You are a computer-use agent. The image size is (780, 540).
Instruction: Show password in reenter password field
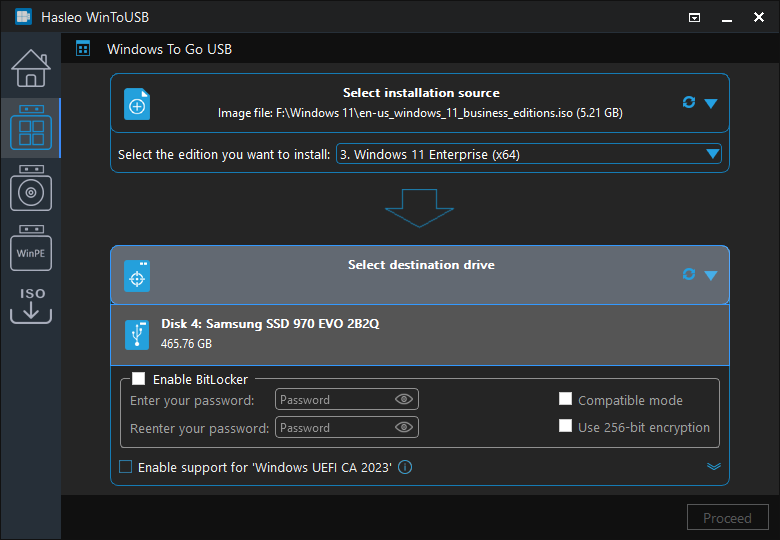click(x=403, y=427)
